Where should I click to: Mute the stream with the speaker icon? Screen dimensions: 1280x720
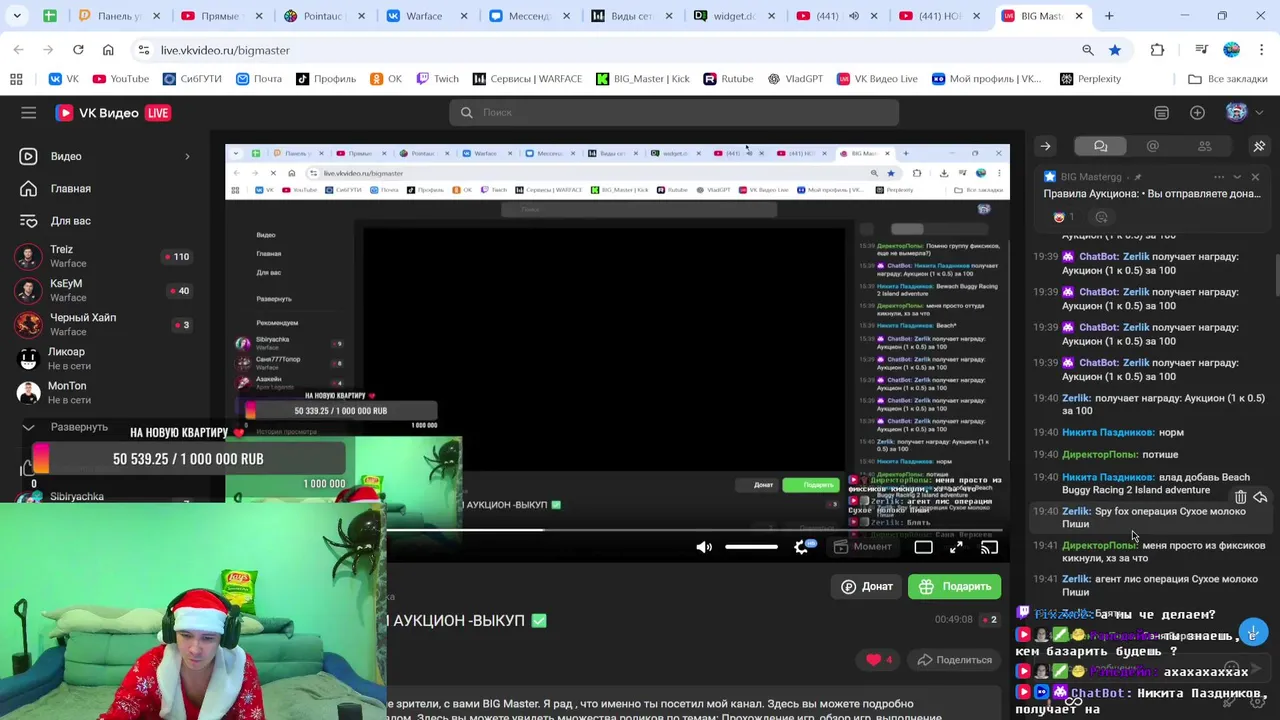[704, 547]
